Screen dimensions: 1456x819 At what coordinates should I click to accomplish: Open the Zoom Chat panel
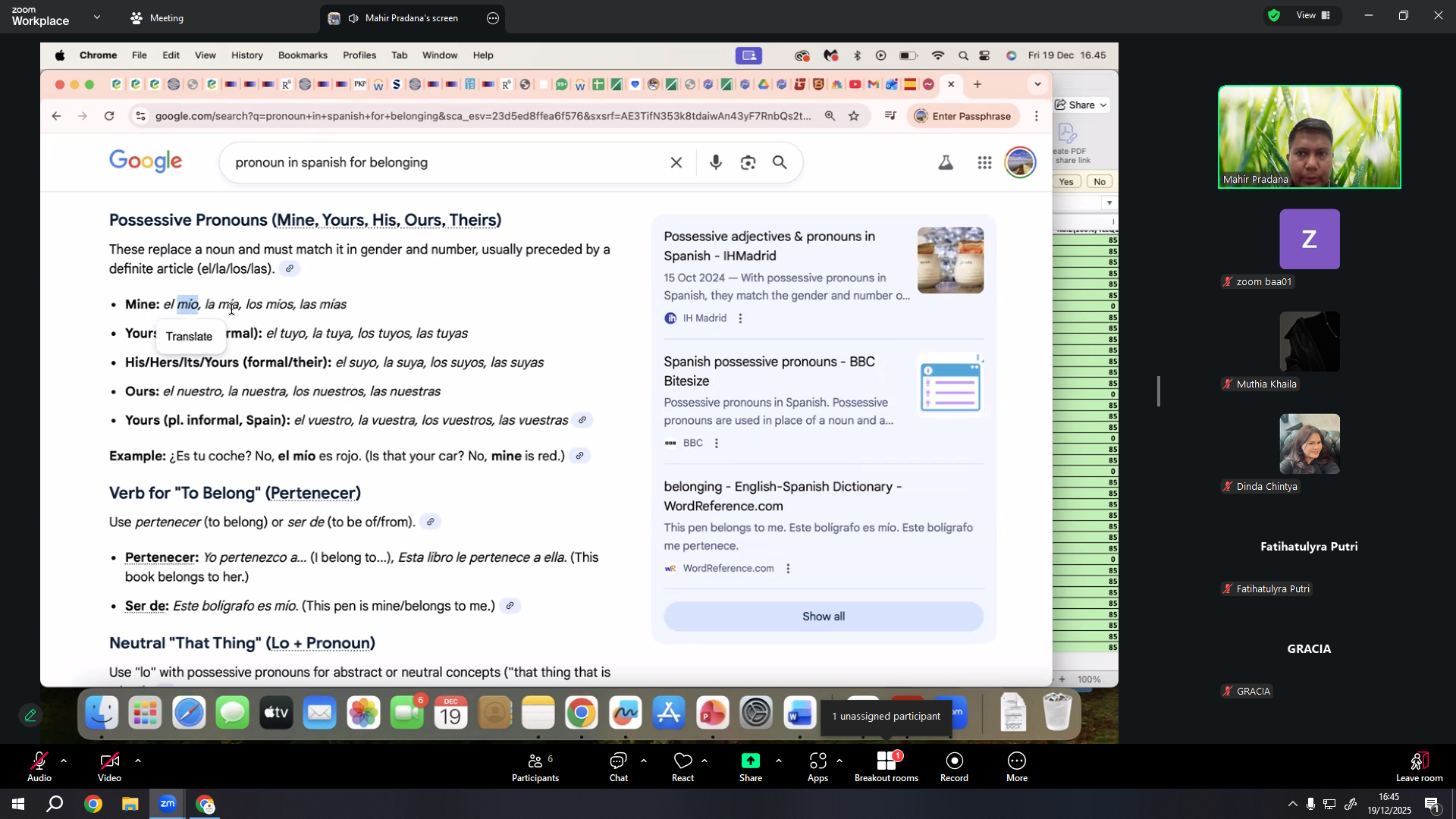tap(619, 767)
